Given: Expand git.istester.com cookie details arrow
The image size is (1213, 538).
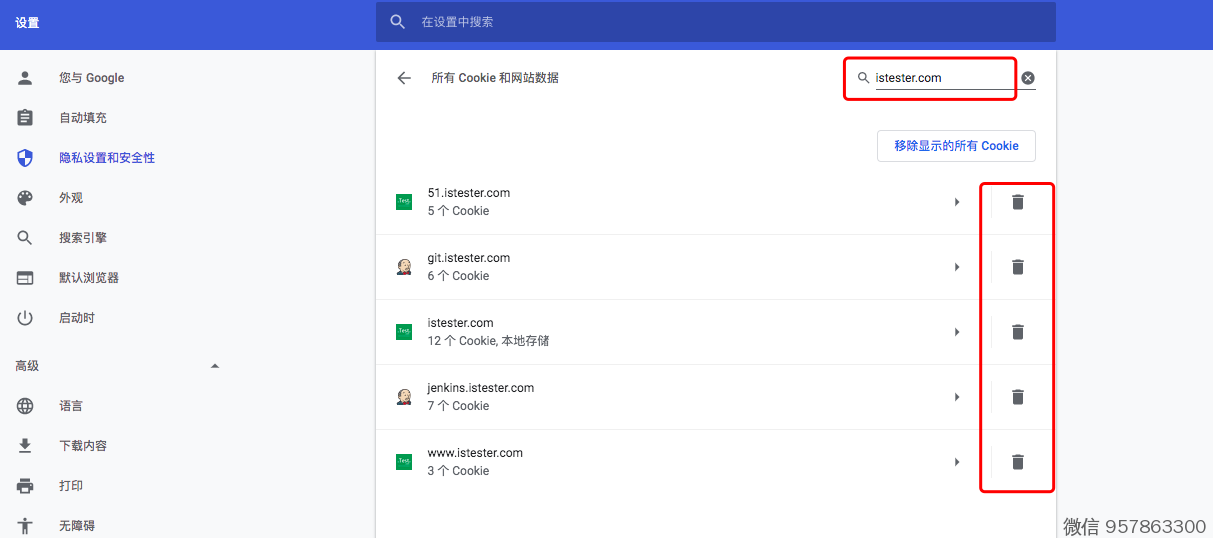Looking at the screenshot, I should click(x=957, y=267).
